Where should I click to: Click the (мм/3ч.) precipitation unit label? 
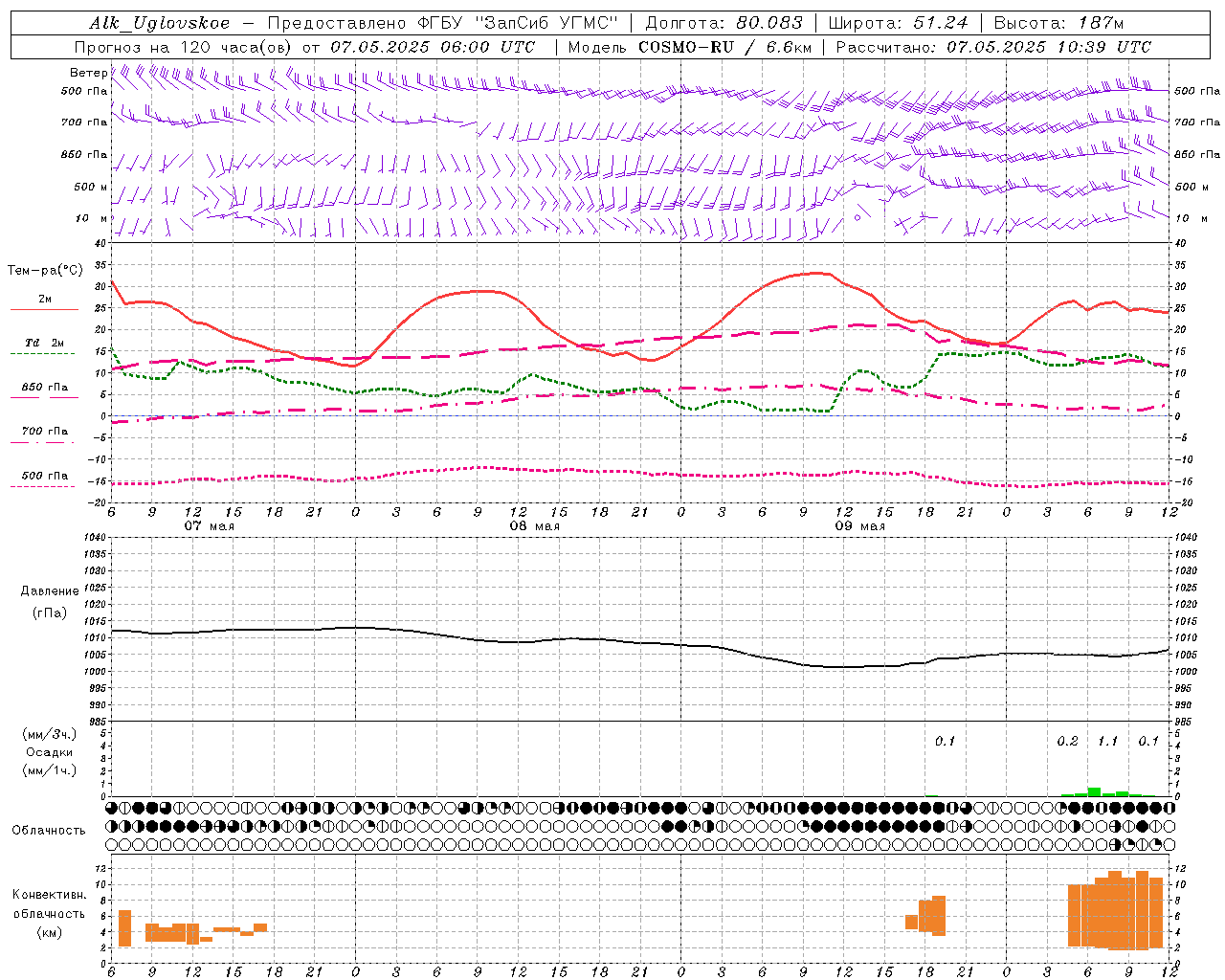tap(50, 734)
